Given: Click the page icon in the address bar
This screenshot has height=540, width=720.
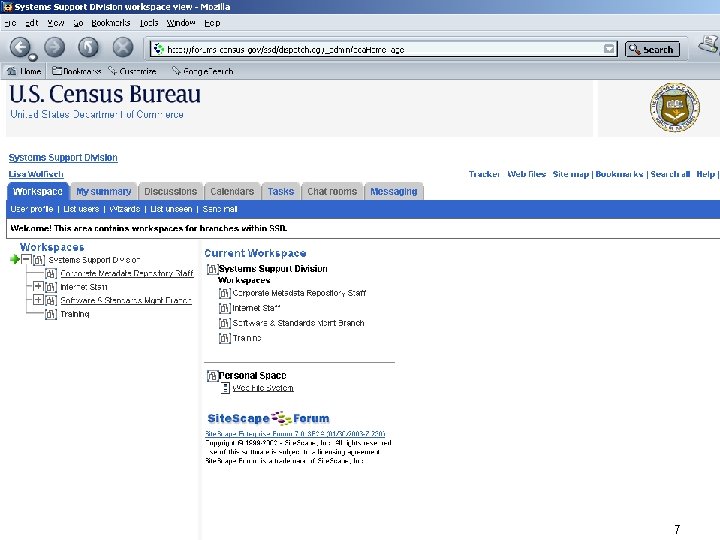Looking at the screenshot, I should click(x=158, y=49).
